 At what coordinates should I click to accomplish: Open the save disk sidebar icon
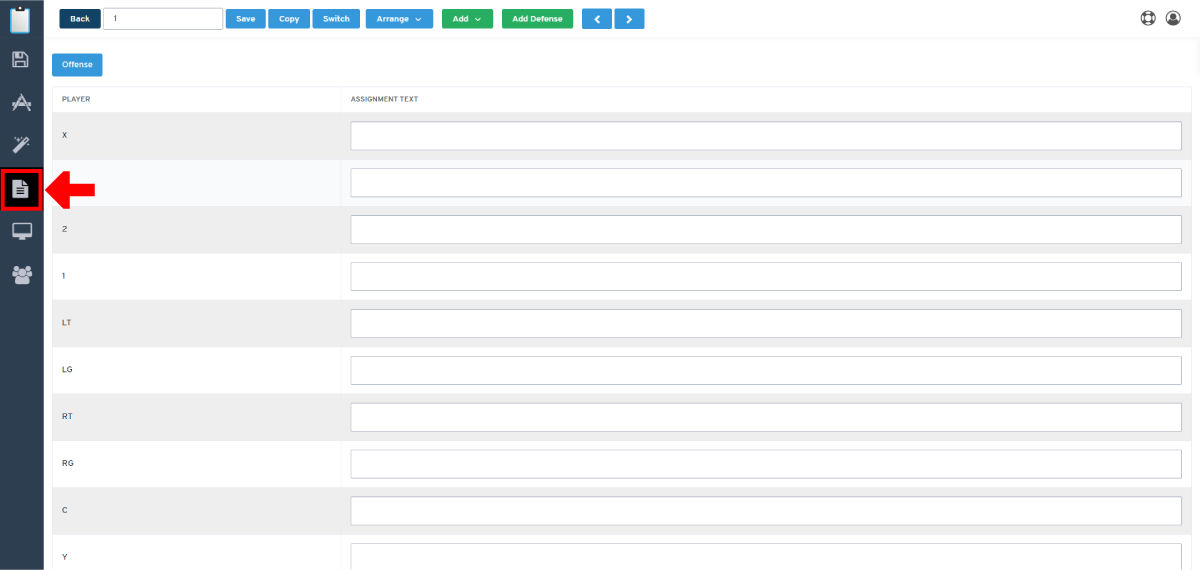click(x=21, y=59)
